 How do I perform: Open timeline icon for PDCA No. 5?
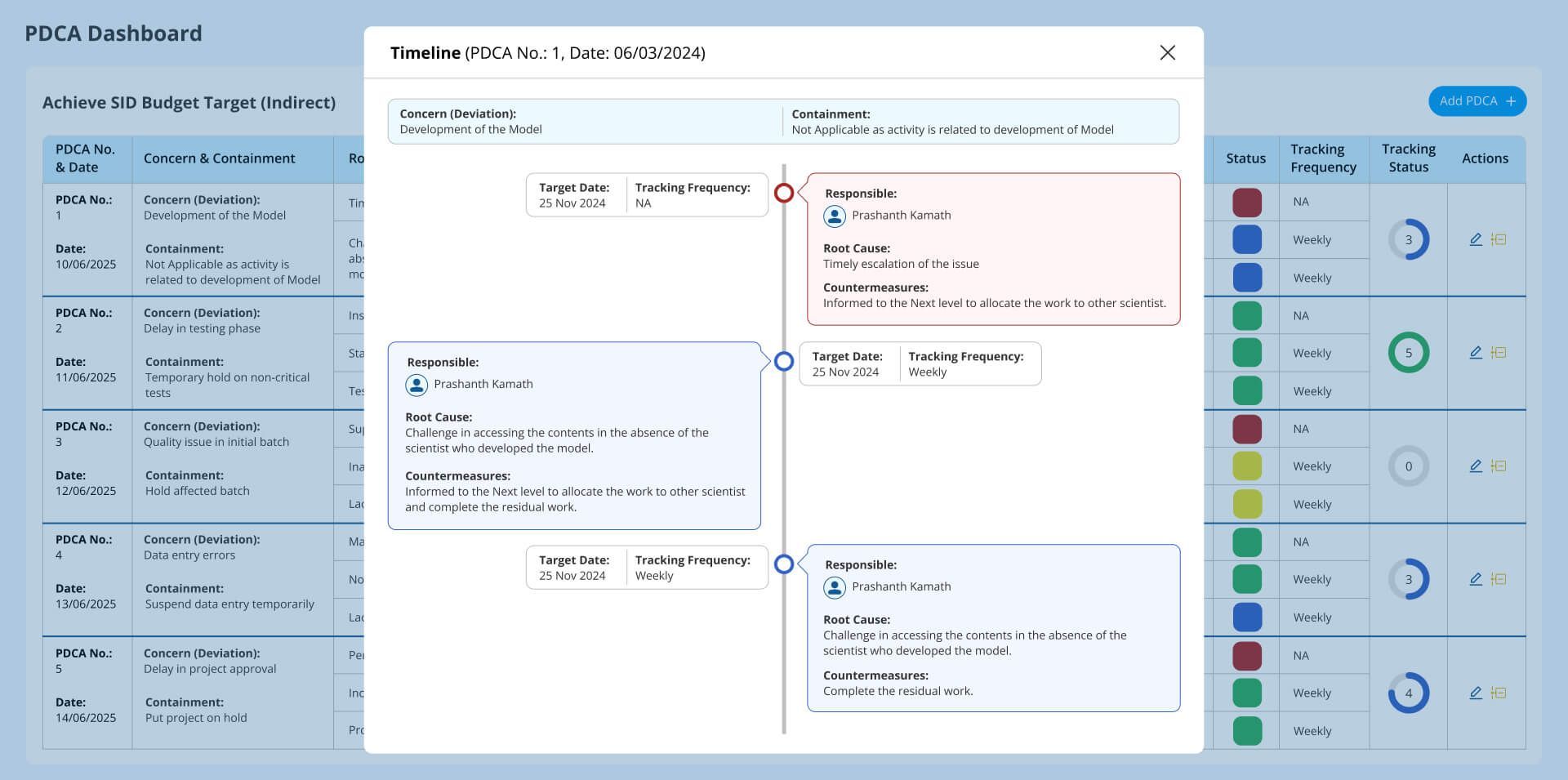(x=1499, y=693)
